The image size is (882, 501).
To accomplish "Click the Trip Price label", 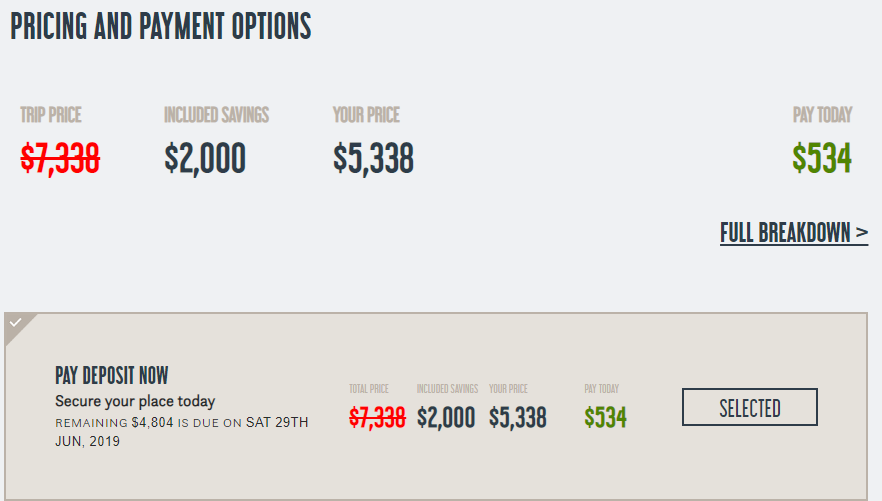I will (51, 115).
